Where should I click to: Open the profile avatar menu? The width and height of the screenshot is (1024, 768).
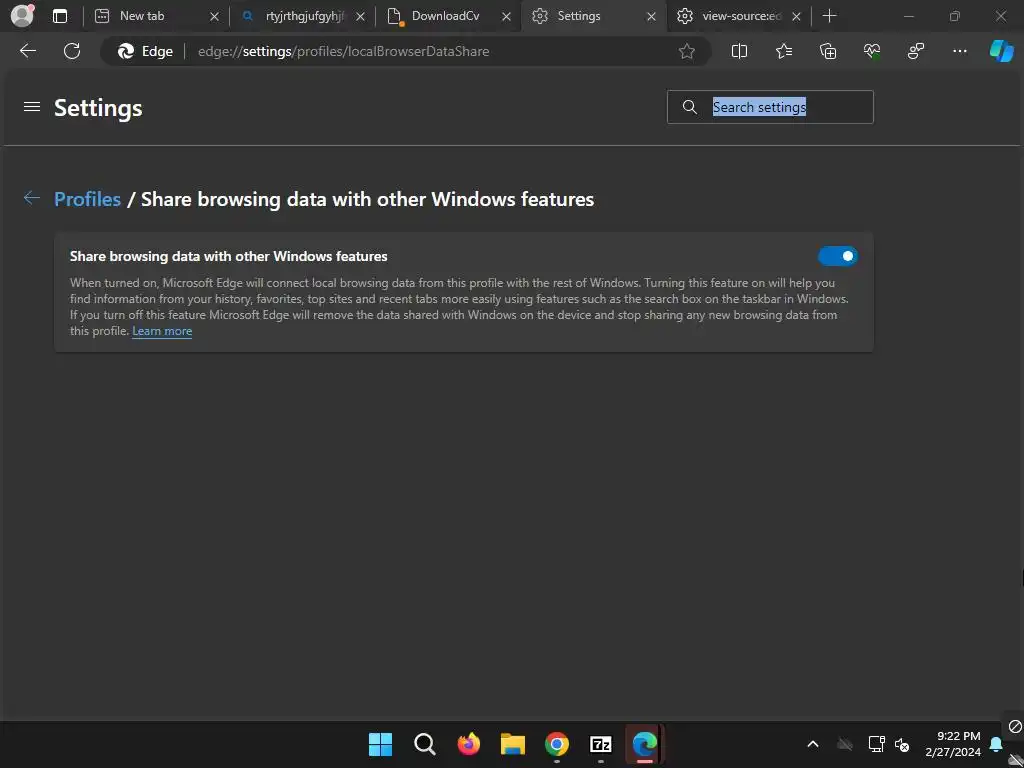[22, 15]
